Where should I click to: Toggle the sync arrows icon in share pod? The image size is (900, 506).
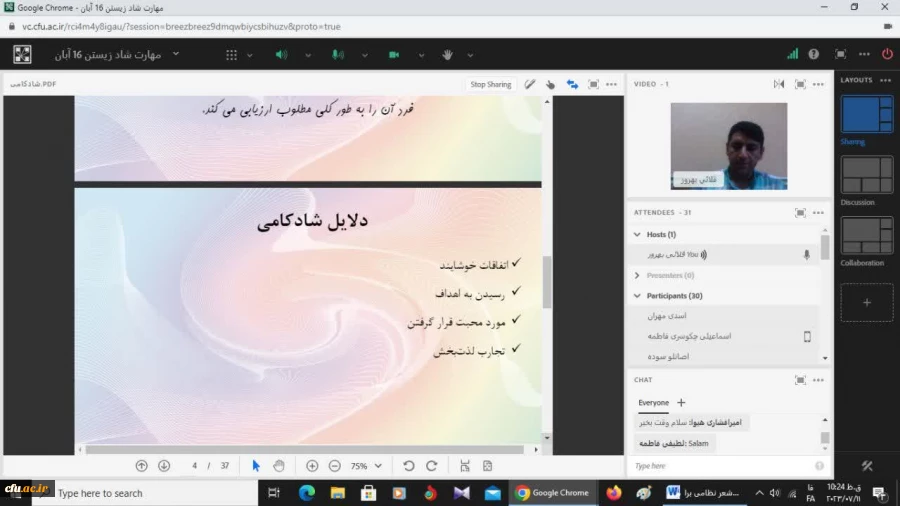pyautogui.click(x=572, y=84)
